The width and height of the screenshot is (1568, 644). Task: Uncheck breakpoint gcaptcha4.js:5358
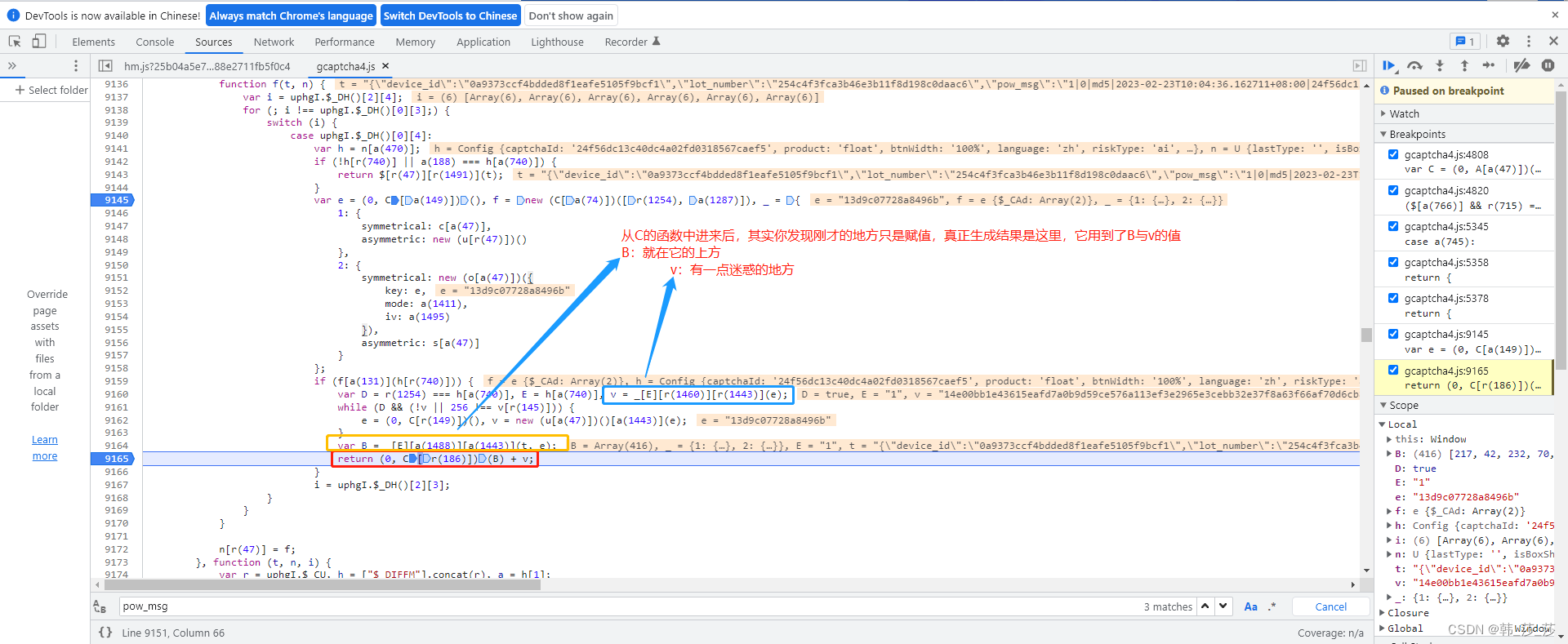1393,262
